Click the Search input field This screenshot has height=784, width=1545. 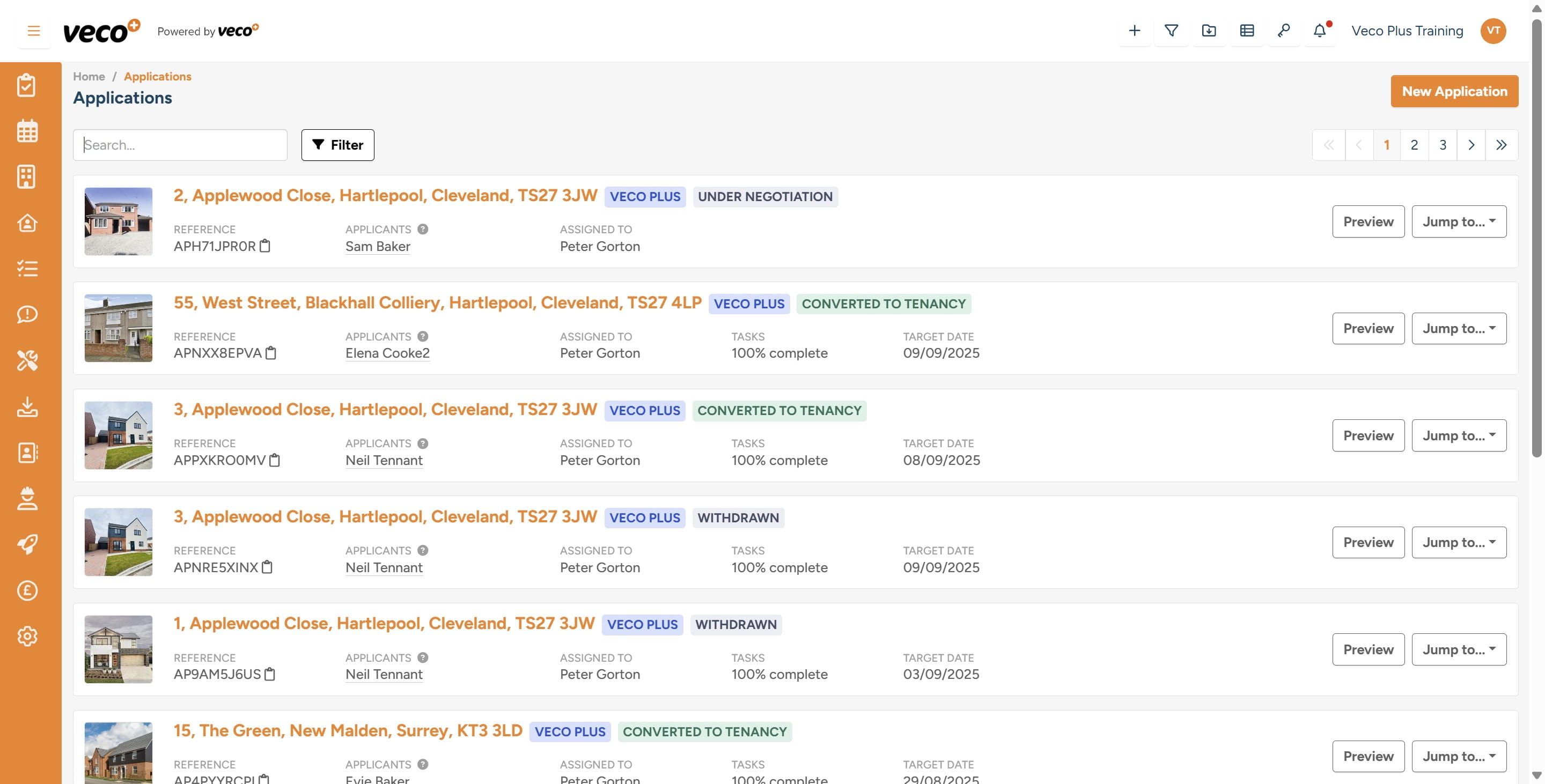coord(180,145)
